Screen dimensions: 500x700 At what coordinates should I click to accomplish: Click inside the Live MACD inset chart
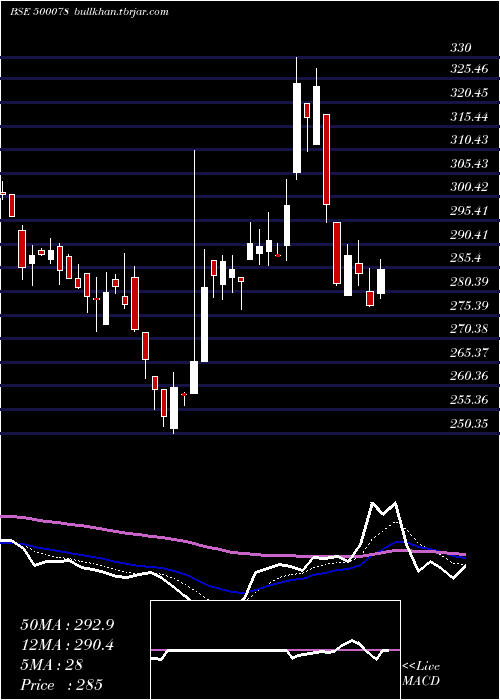point(275,650)
